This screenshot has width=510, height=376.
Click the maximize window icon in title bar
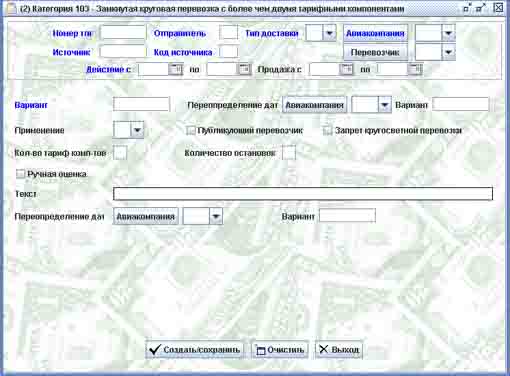(x=481, y=8)
